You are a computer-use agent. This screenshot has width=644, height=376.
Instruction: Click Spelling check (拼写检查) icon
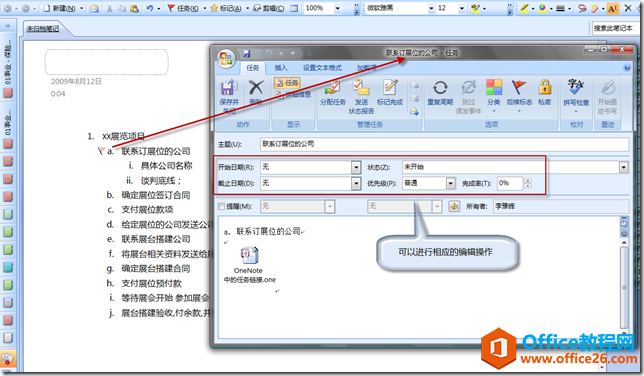click(x=576, y=87)
